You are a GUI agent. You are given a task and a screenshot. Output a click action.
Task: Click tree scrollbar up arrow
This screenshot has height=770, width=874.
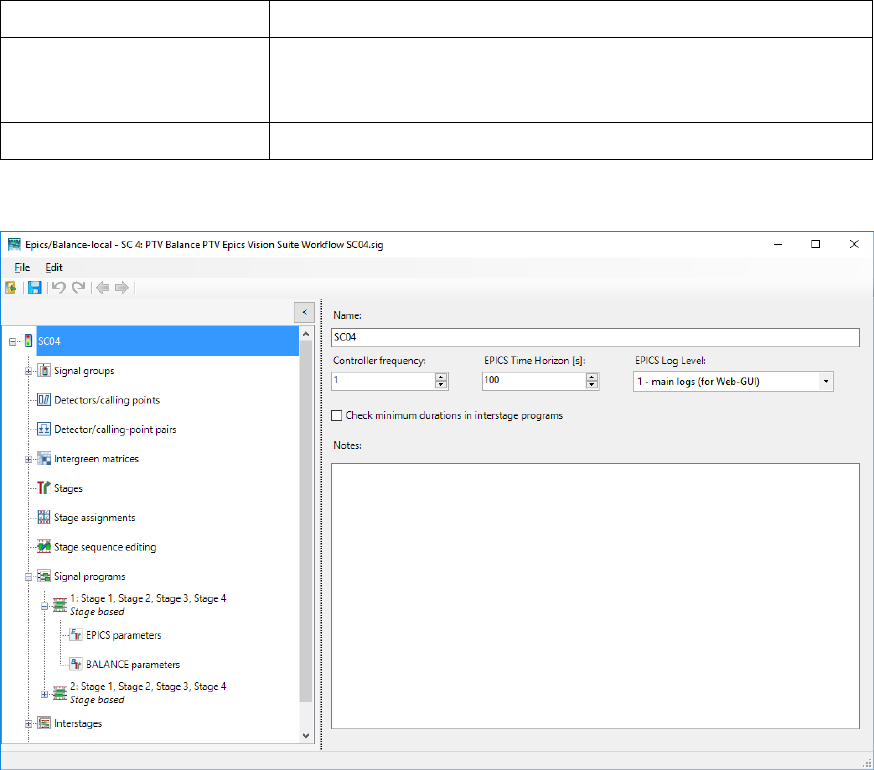click(x=306, y=333)
